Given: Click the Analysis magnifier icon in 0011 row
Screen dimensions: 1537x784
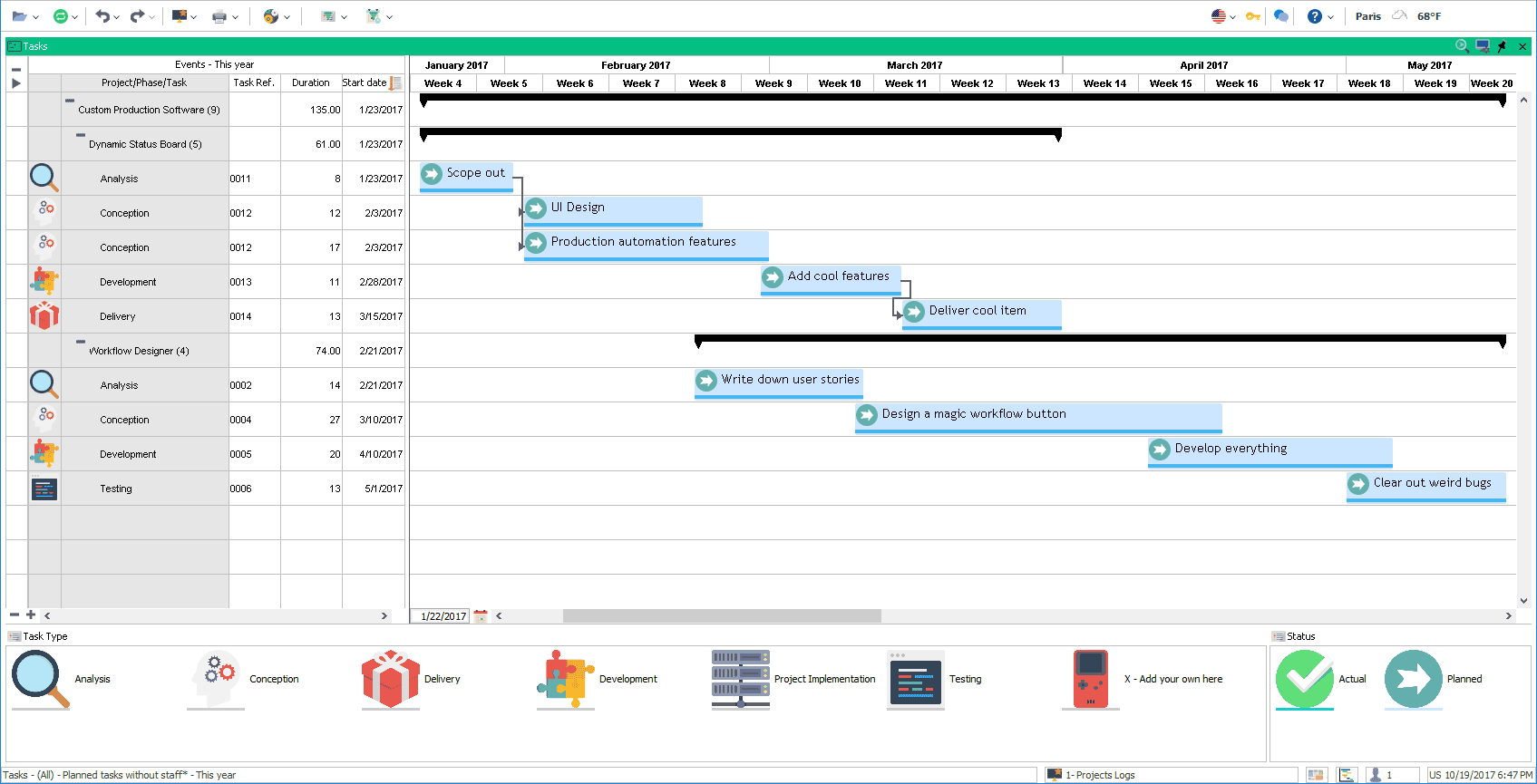Looking at the screenshot, I should pos(44,178).
